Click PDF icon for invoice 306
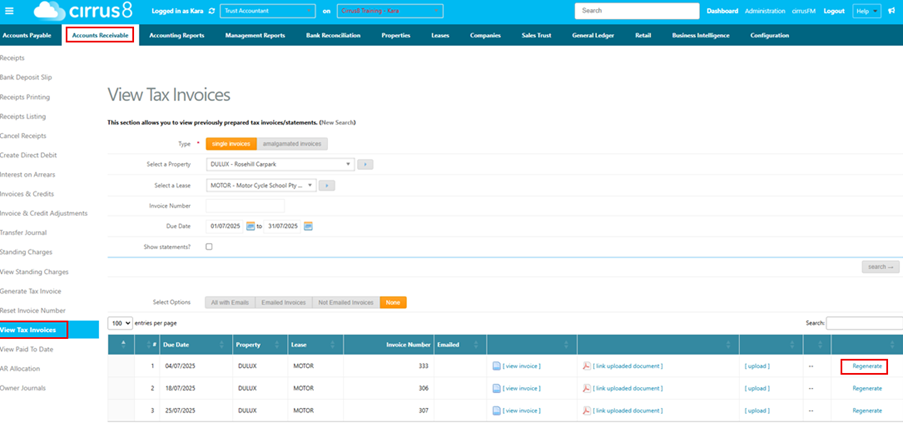Image resolution: width=903 pixels, height=423 pixels. tap(587, 388)
